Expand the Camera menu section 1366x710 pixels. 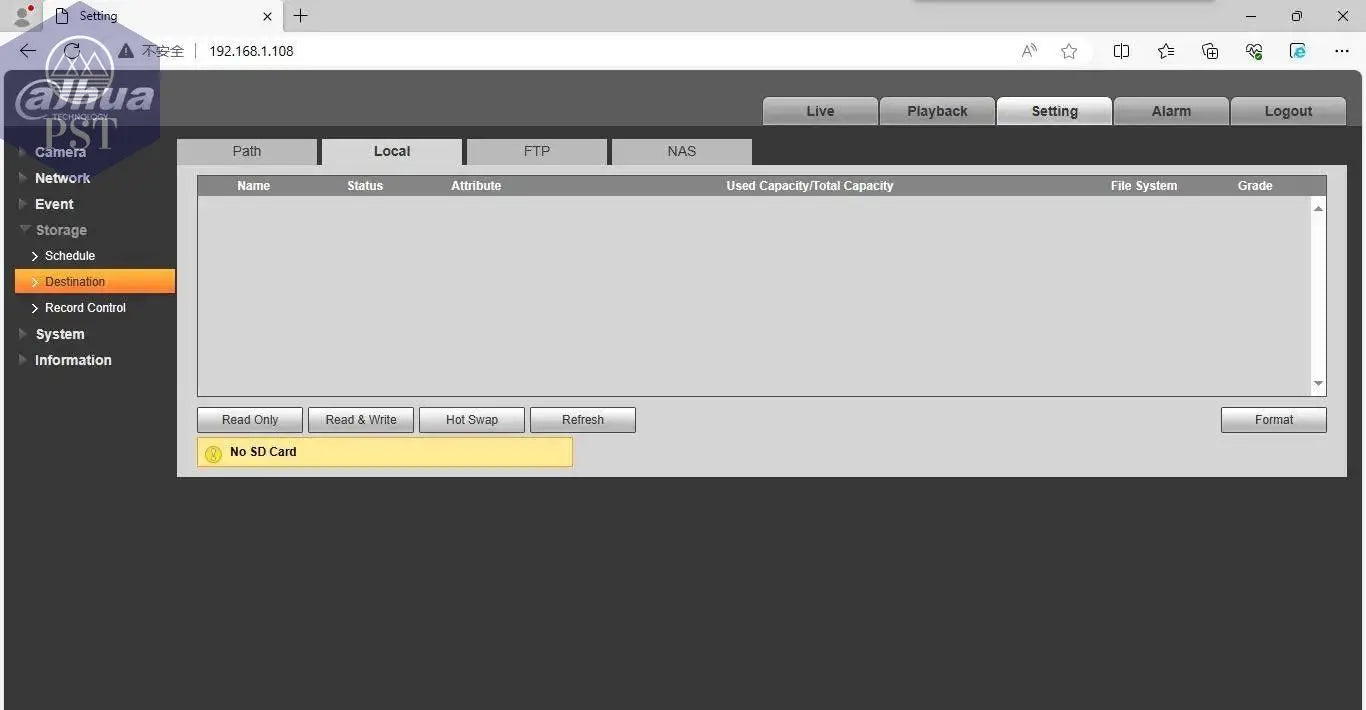coord(60,152)
